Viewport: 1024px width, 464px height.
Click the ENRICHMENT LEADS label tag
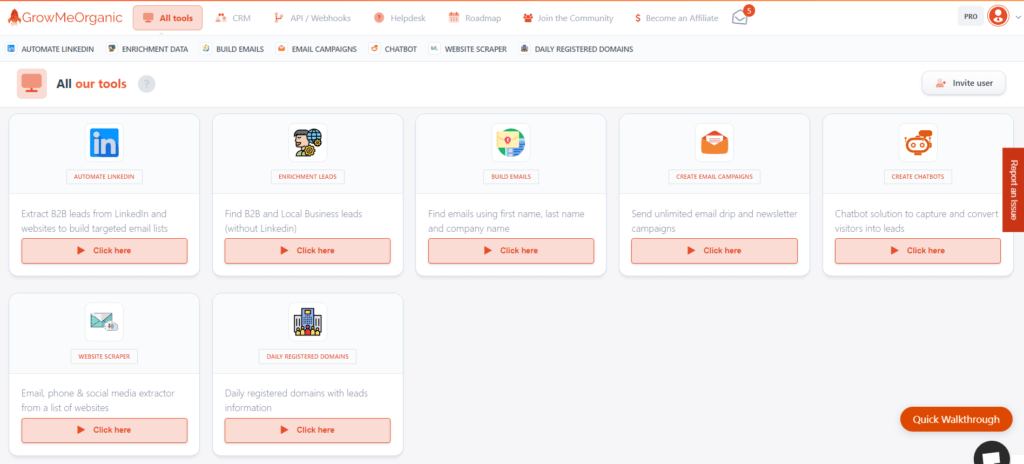[308, 176]
